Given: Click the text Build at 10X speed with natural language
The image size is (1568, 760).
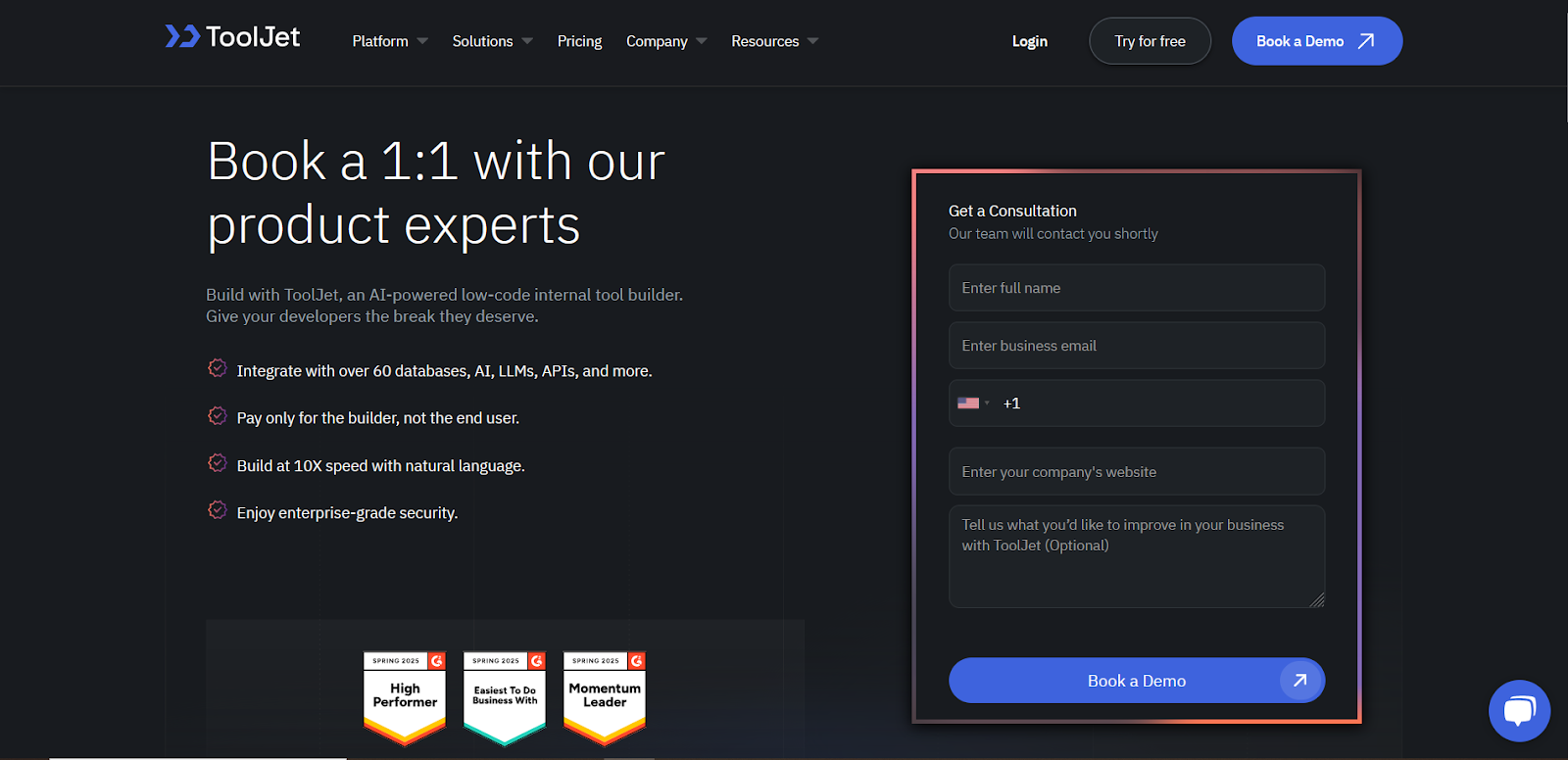Looking at the screenshot, I should [x=380, y=466].
